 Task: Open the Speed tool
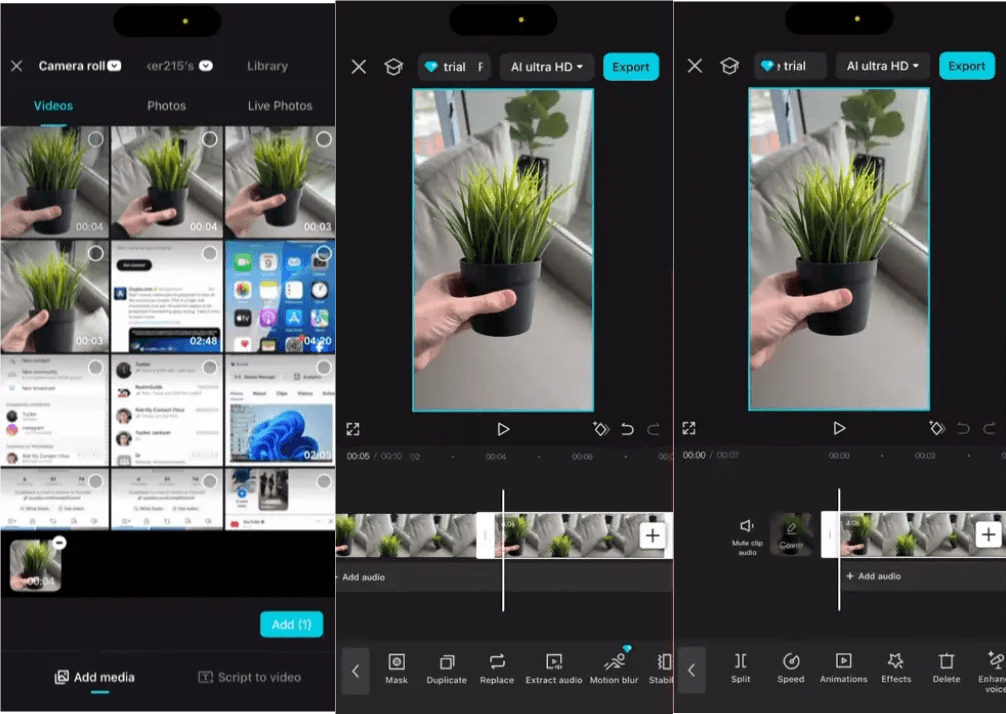[790, 661]
